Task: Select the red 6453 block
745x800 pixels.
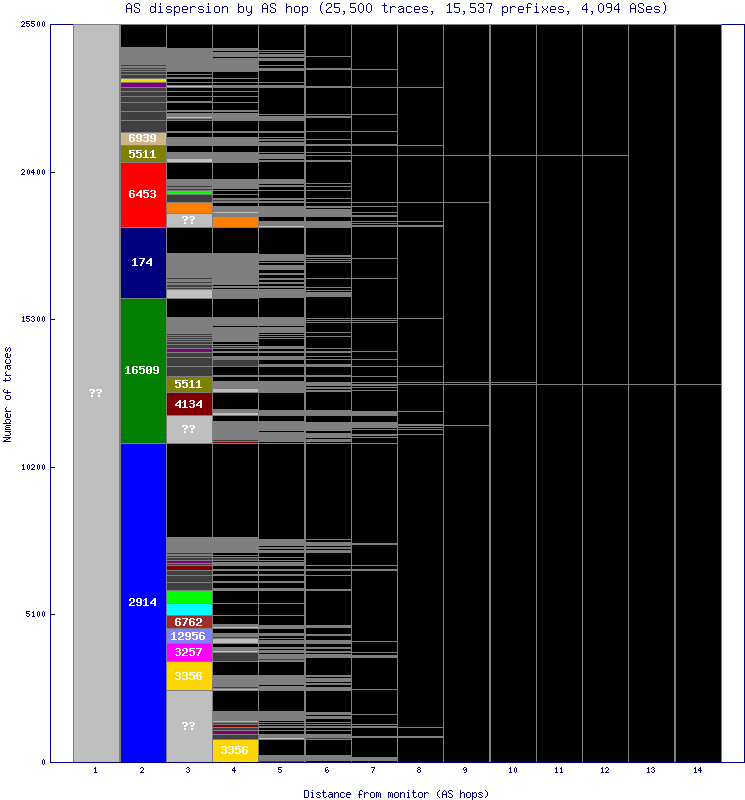Action: (143, 194)
